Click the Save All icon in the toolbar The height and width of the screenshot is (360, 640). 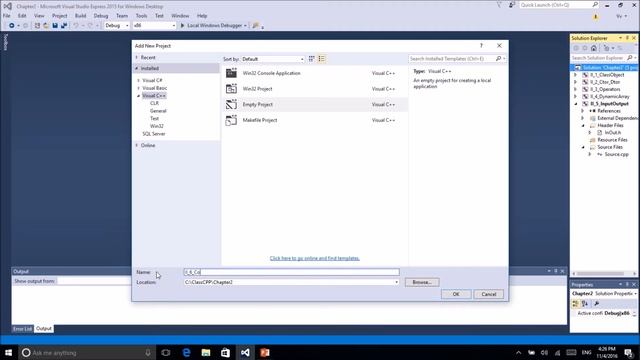pyautogui.click(x=64, y=25)
